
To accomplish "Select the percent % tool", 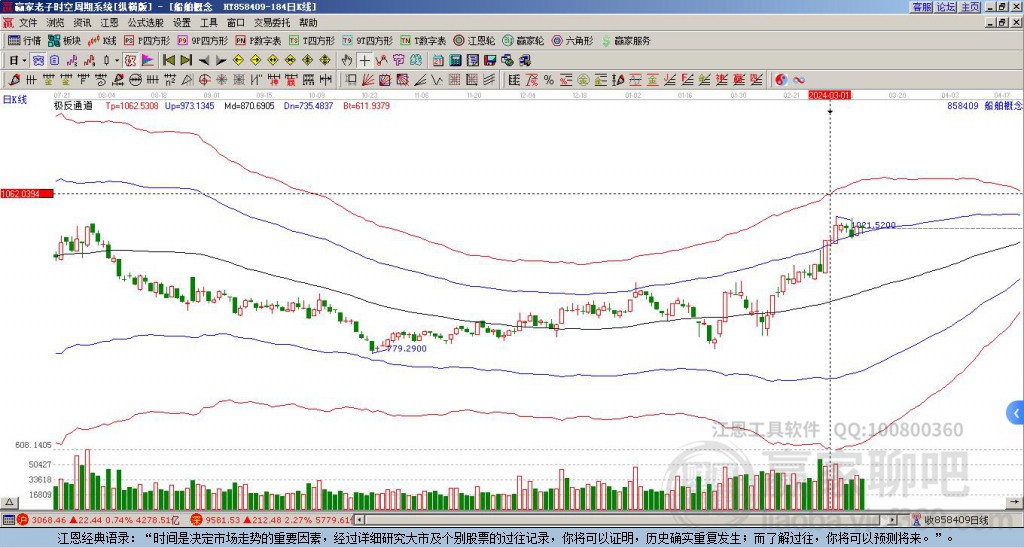I will [549, 80].
